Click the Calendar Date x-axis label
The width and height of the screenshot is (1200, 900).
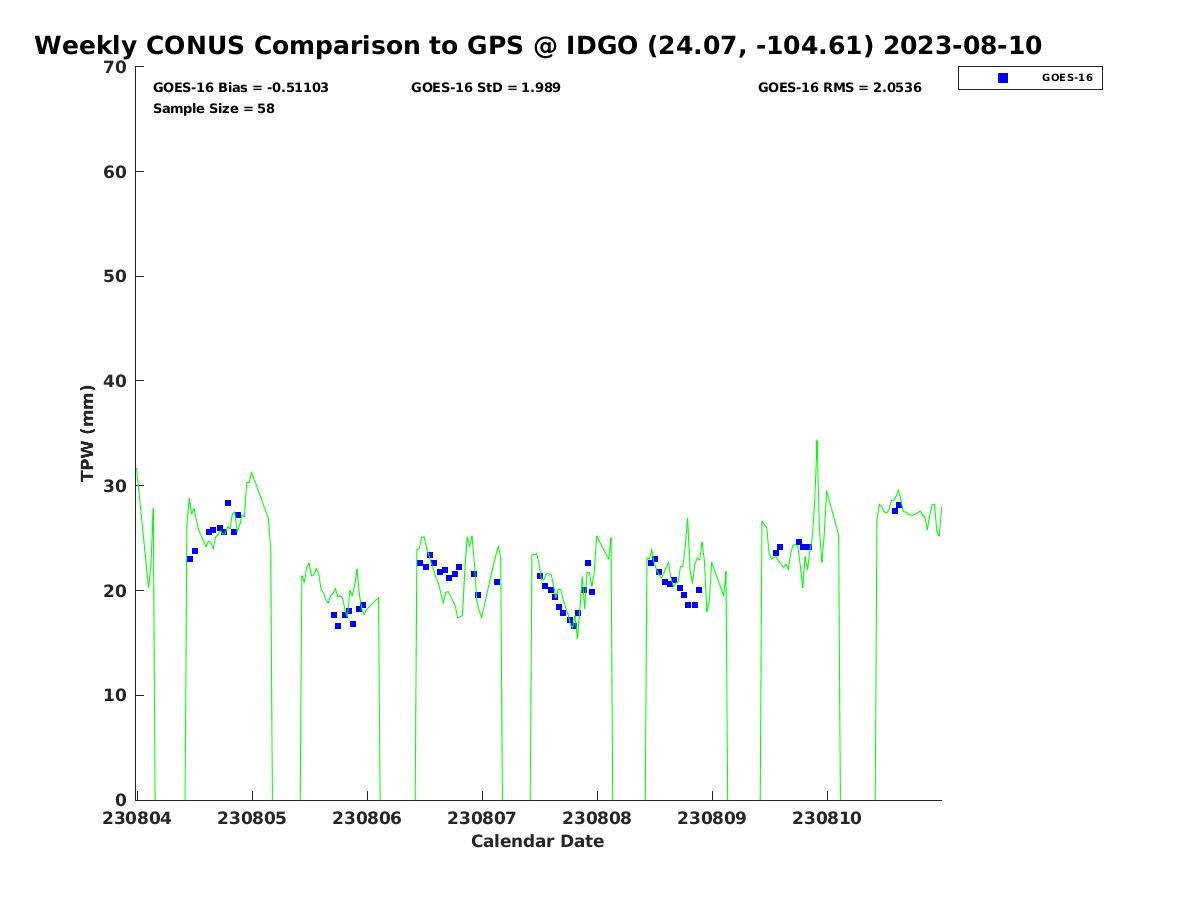pyautogui.click(x=538, y=842)
